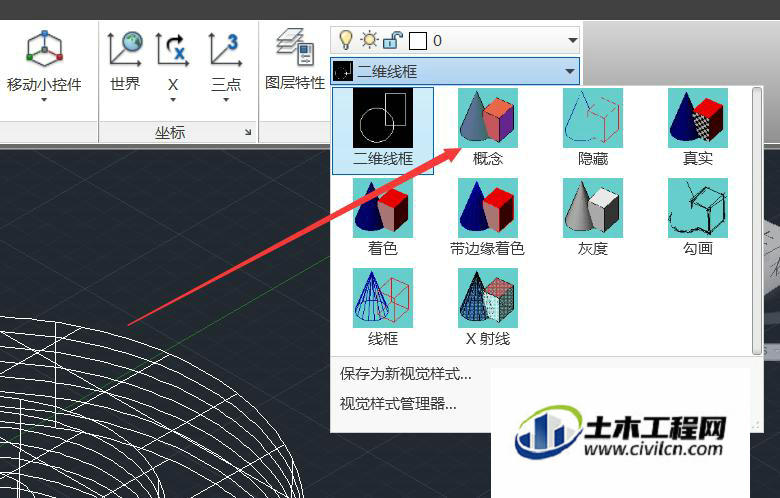Viewport: 780px width, 498px height.
Task: Apply the 真实 visual style
Action: [697, 118]
